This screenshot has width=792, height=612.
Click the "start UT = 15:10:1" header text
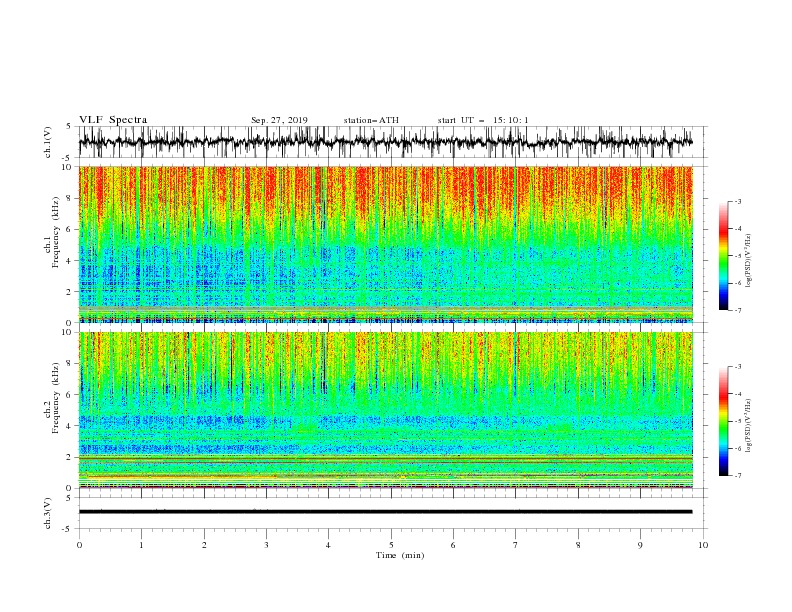click(483, 120)
